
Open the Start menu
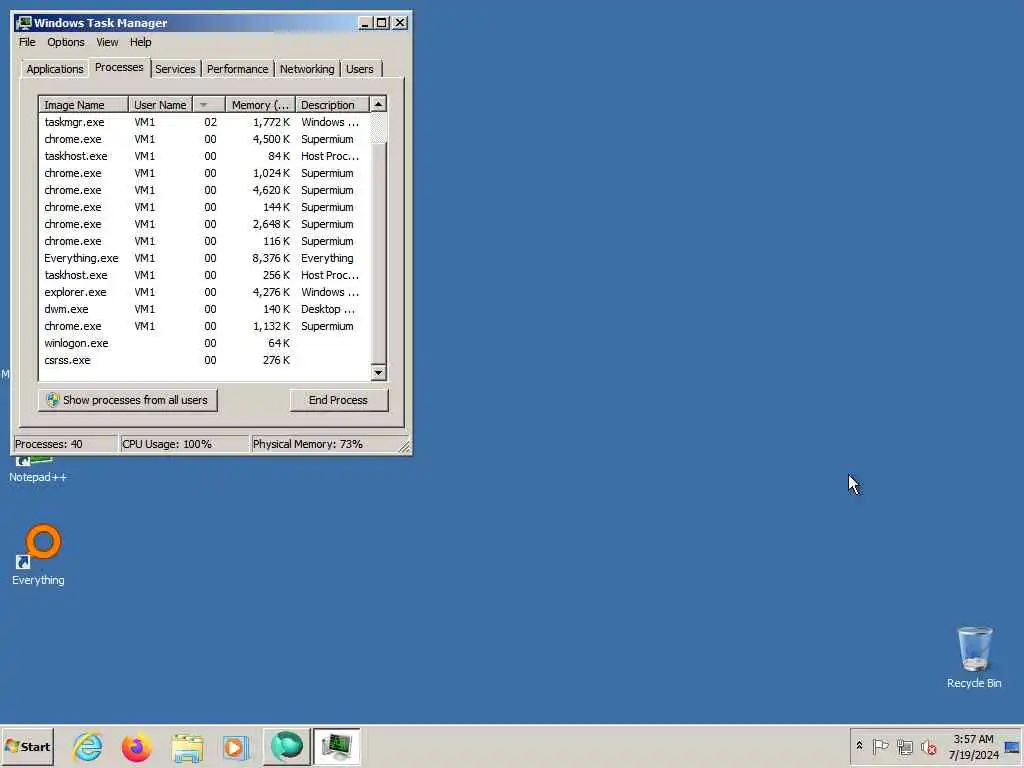click(27, 746)
